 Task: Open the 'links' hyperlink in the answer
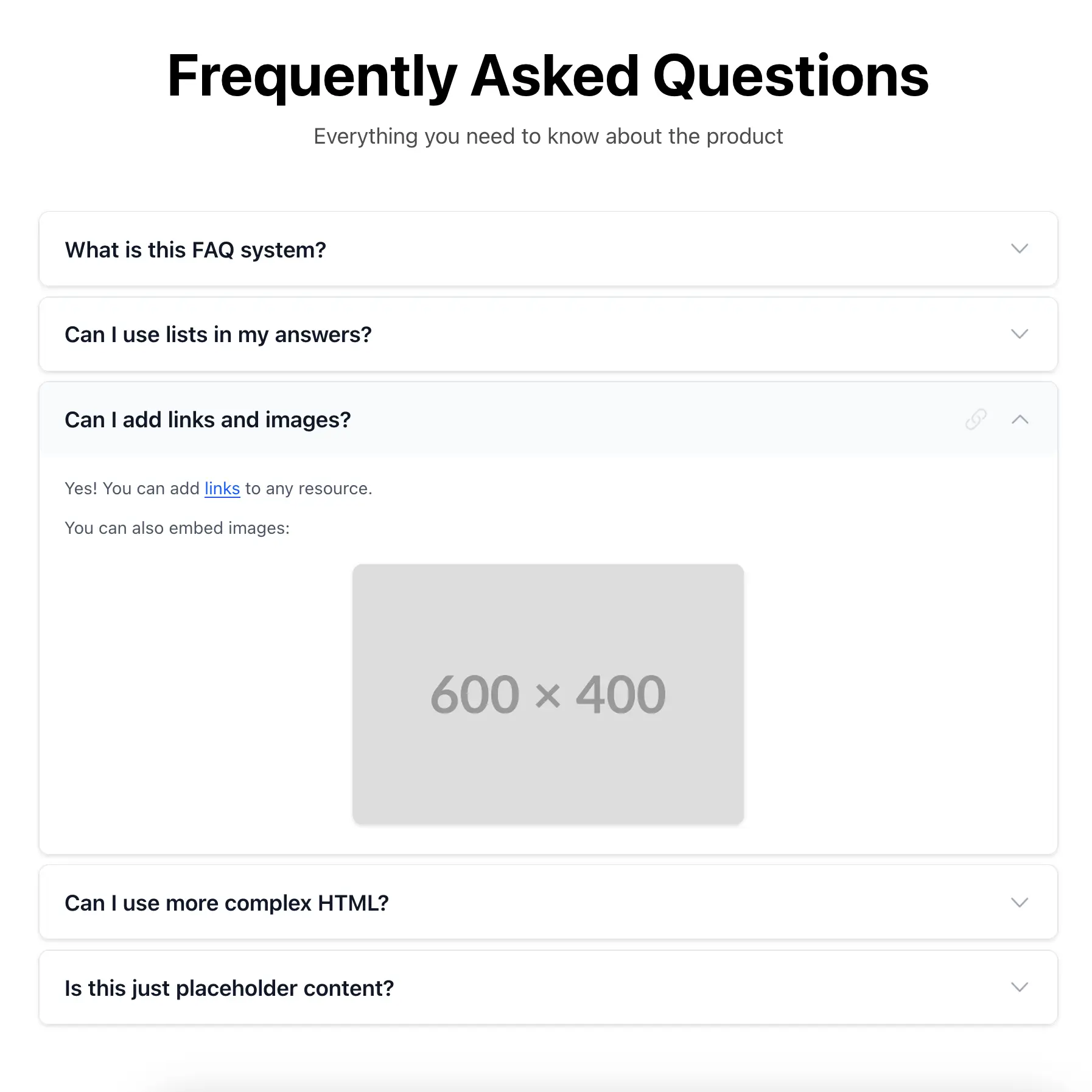point(222,488)
